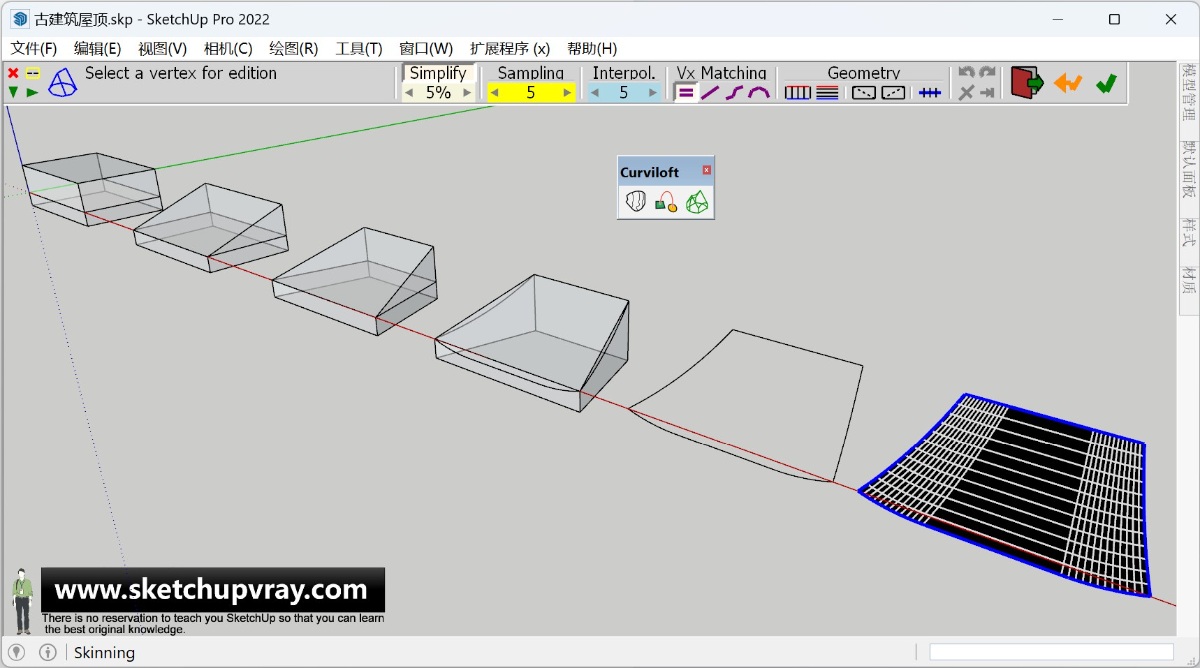Viewport: 1200px width, 668px height.
Task: Open the 窗口 menu in menu bar
Action: point(426,48)
